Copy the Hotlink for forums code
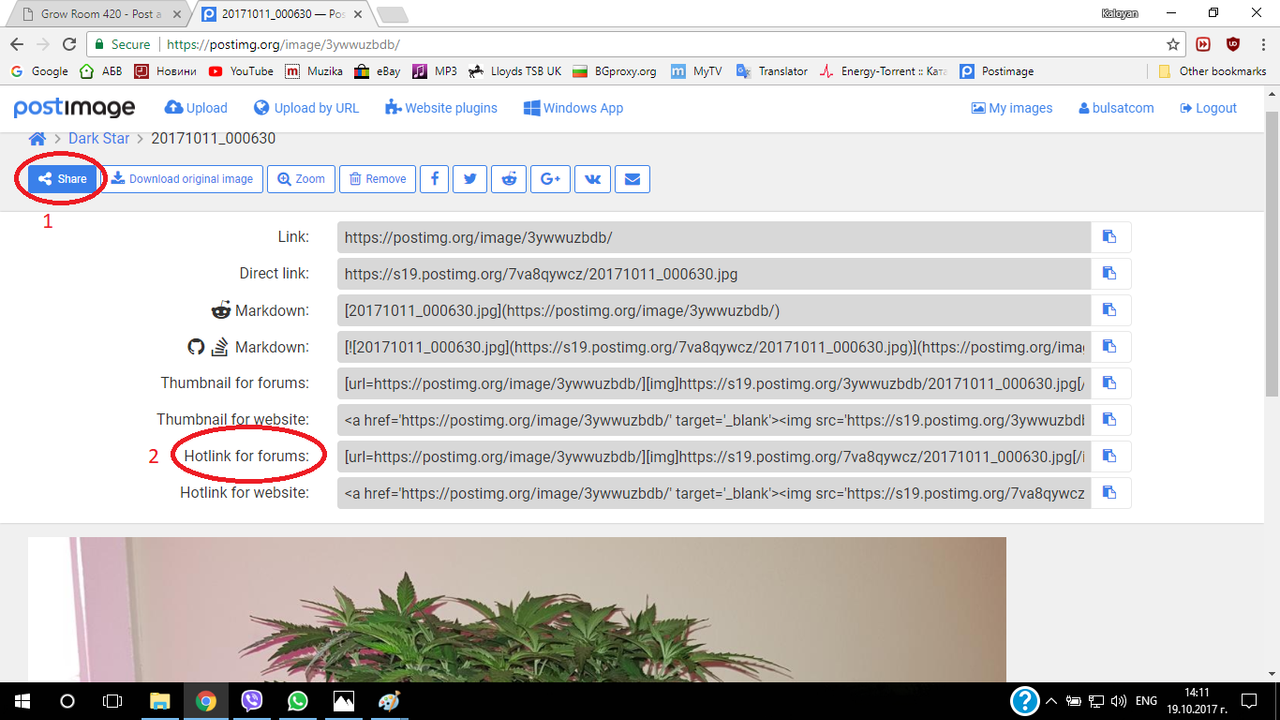Screen dimensions: 1280x720 1109,456
